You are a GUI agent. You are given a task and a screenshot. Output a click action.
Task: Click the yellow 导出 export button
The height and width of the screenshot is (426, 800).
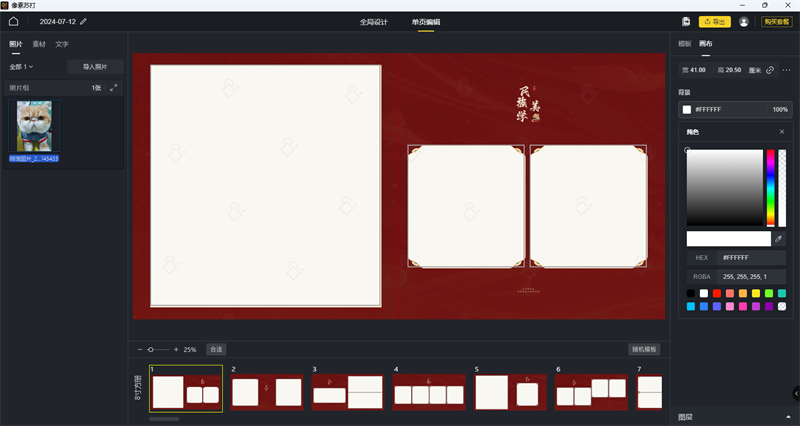click(x=715, y=21)
